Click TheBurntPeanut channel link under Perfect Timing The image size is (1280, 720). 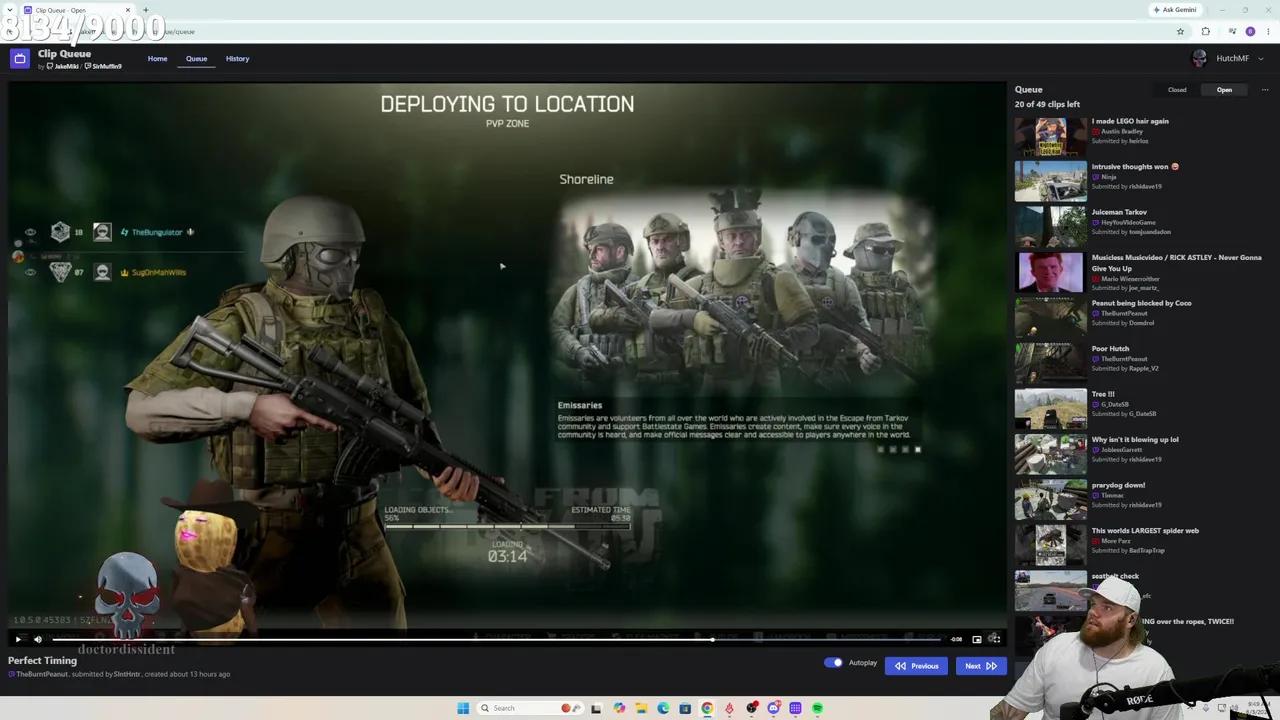[42, 674]
